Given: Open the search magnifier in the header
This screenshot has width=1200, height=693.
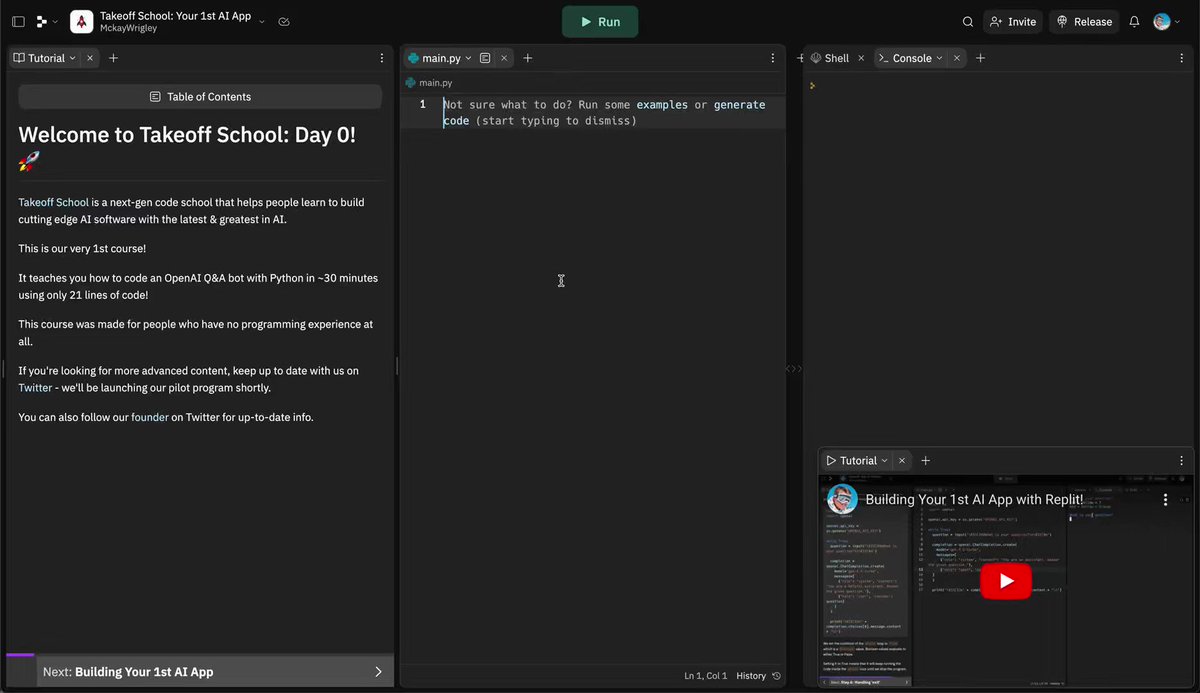Looking at the screenshot, I should [968, 21].
